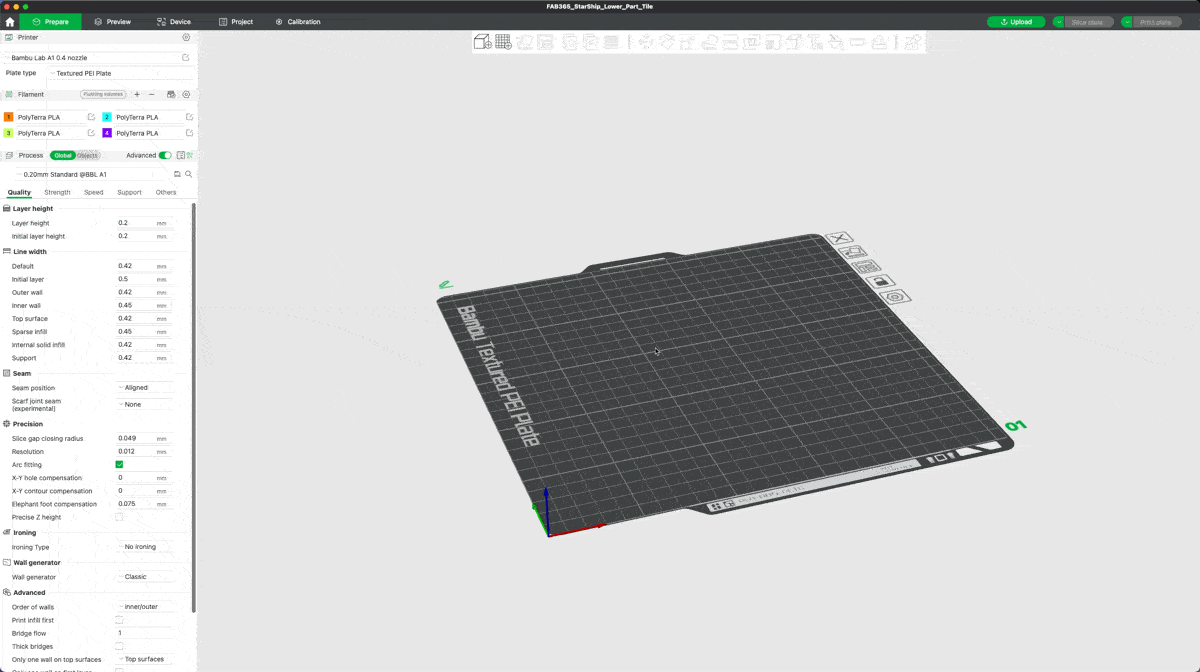
Task: Click the Add object cube icon
Action: coord(482,42)
